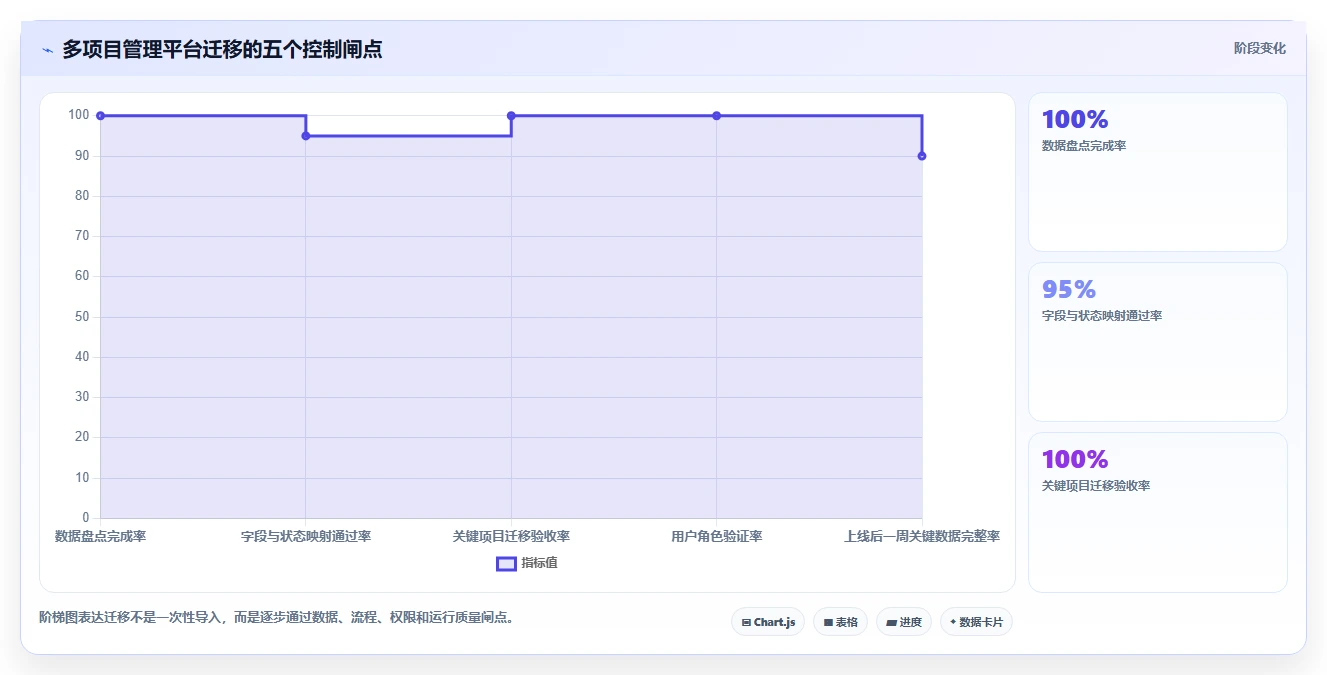Click the 上线后一周关键数据完整率 x-axis label
The height and width of the screenshot is (675, 1327).
[922, 537]
